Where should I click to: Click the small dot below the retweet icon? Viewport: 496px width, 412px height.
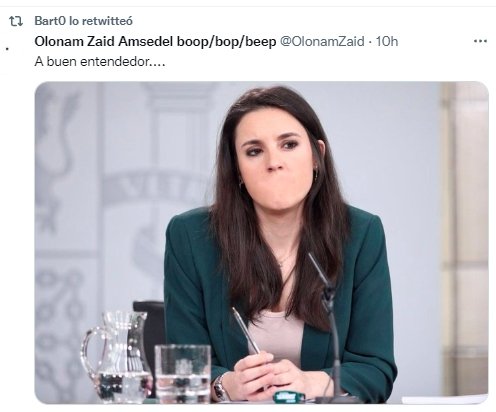[x=7, y=49]
